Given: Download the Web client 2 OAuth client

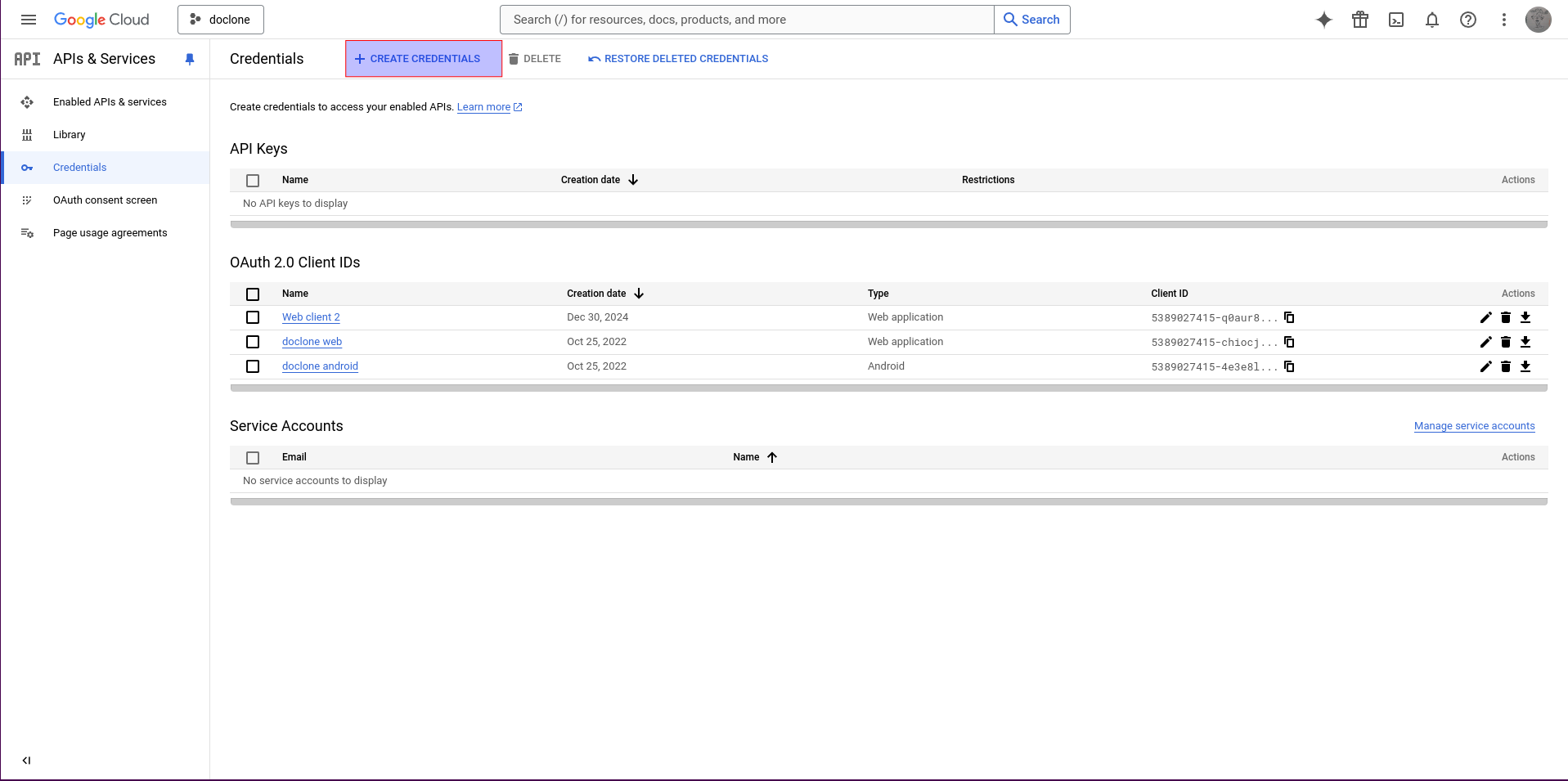Looking at the screenshot, I should (1525, 317).
